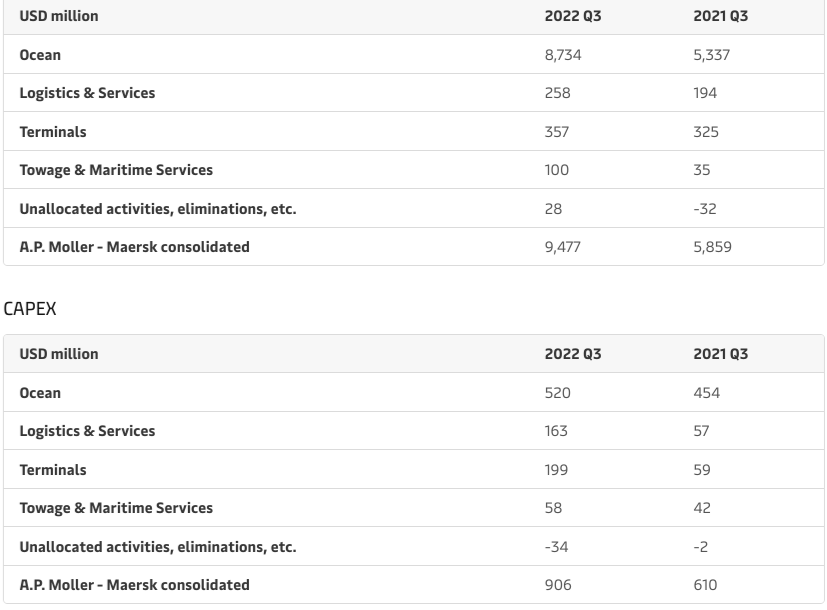827x610 pixels.
Task: Click USD million header in CAPEX table
Action: pos(59,354)
